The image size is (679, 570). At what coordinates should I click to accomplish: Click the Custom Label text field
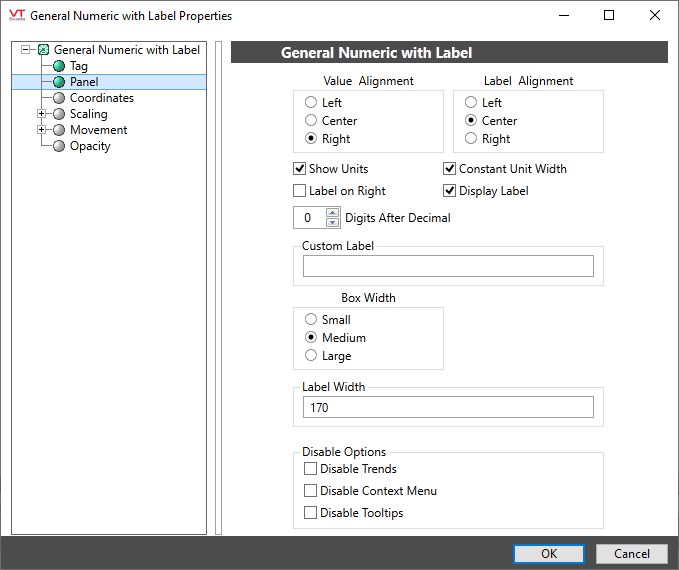[448, 266]
